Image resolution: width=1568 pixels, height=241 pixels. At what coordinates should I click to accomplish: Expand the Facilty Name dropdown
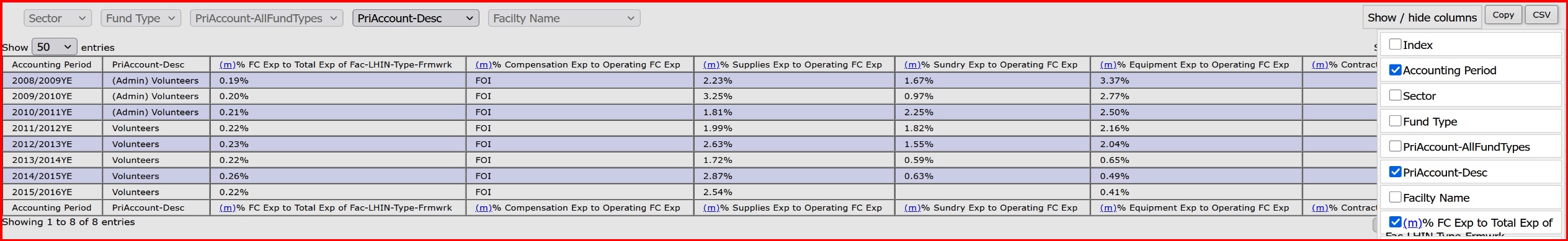[564, 19]
